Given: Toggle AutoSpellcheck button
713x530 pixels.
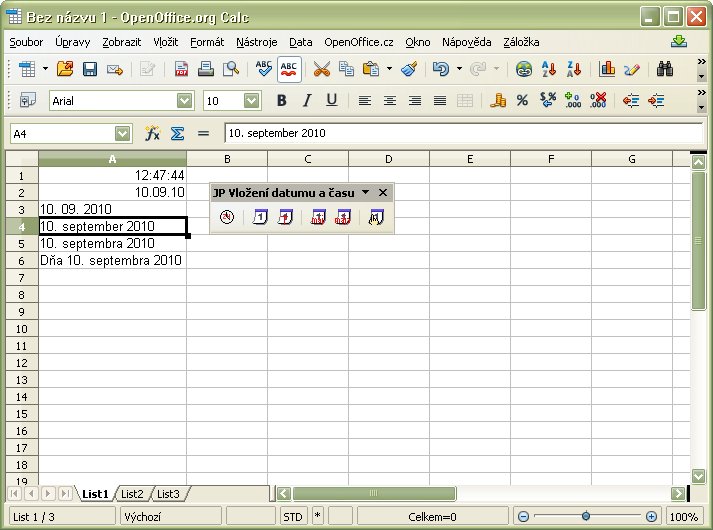Looking at the screenshot, I should pyautogui.click(x=289, y=70).
